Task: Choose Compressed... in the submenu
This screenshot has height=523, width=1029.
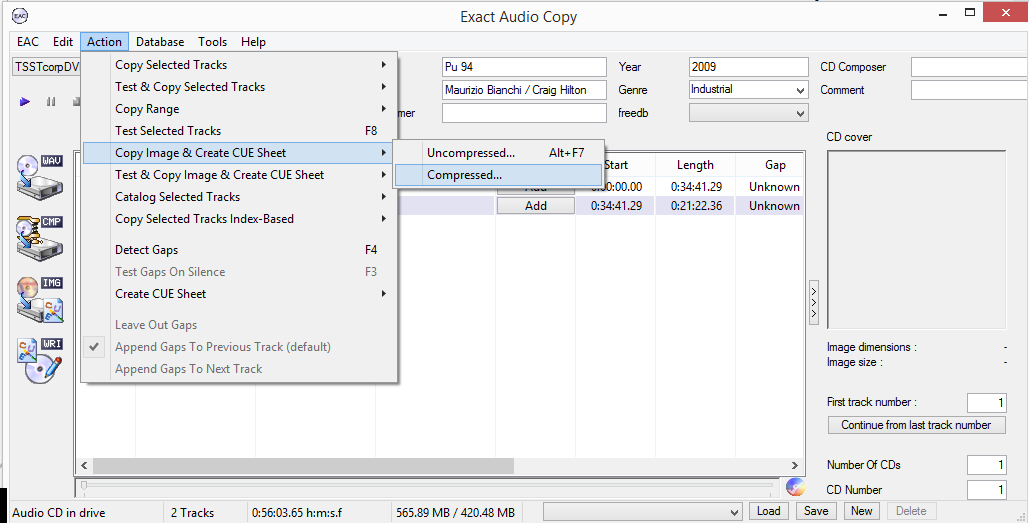Action: tap(498, 175)
